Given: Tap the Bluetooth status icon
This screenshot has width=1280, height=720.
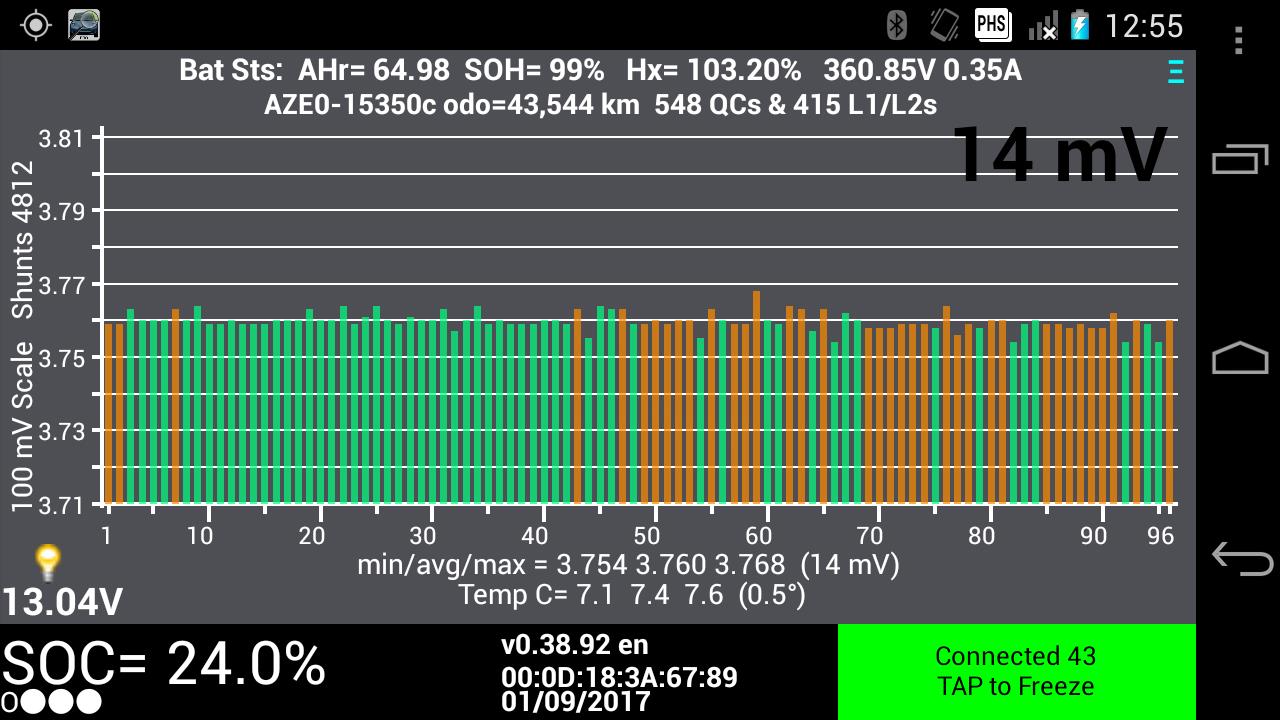Looking at the screenshot, I should [897, 25].
